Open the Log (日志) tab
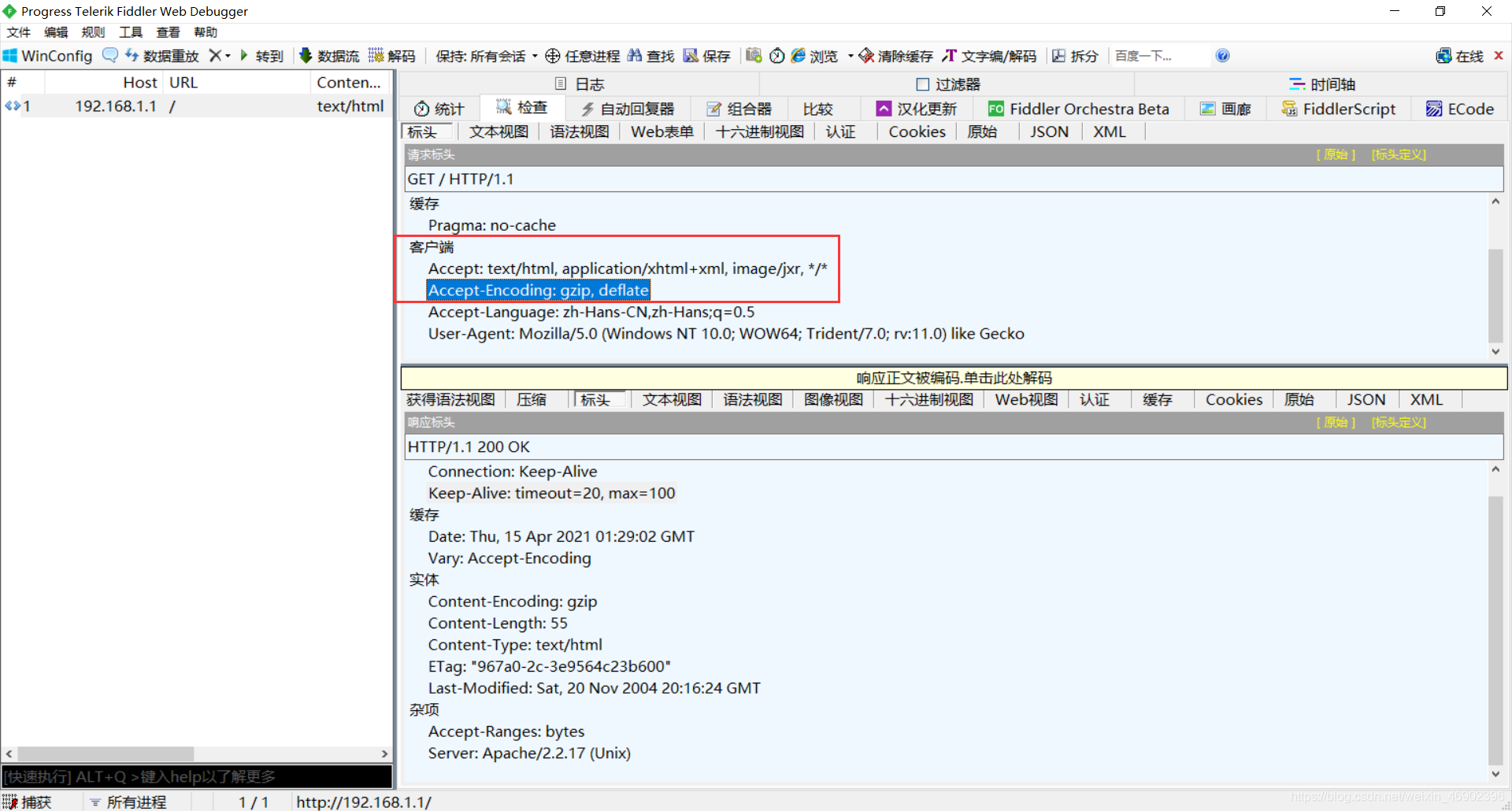This screenshot has width=1512, height=811. [580, 84]
